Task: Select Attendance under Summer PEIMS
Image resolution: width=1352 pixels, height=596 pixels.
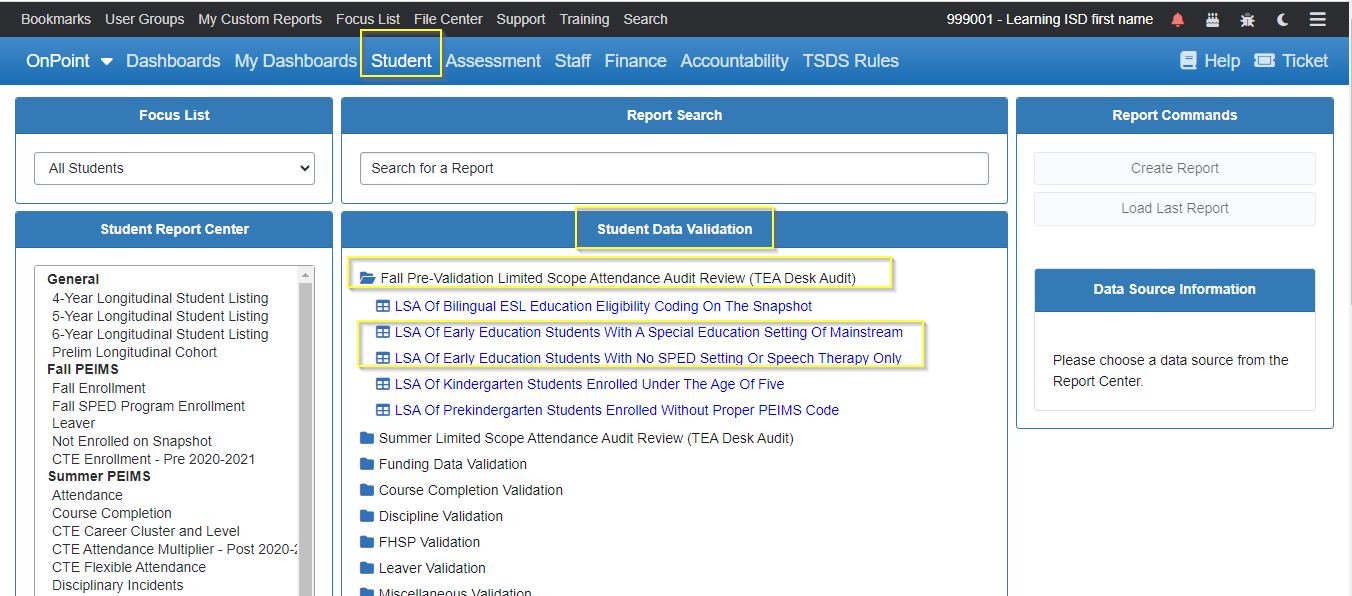Action: click(87, 495)
